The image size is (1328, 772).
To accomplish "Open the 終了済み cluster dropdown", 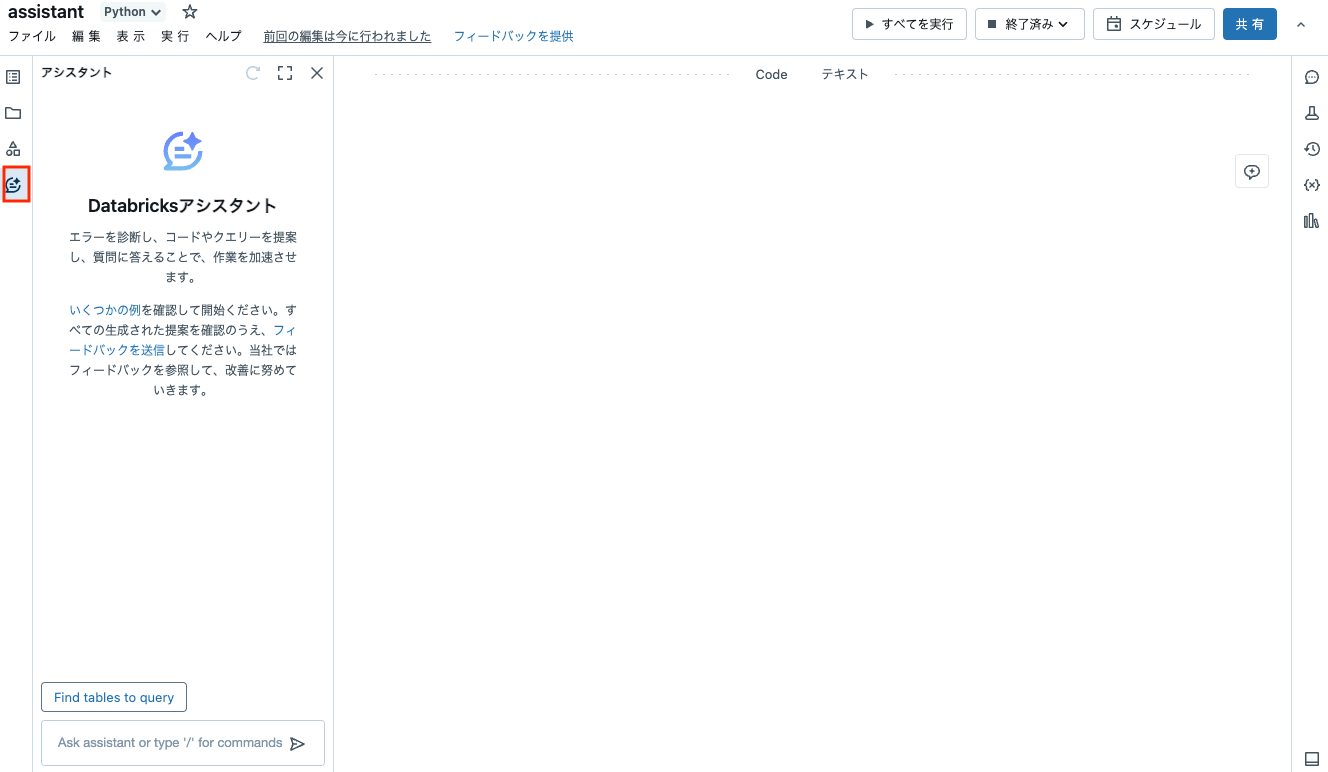I will 1029,24.
